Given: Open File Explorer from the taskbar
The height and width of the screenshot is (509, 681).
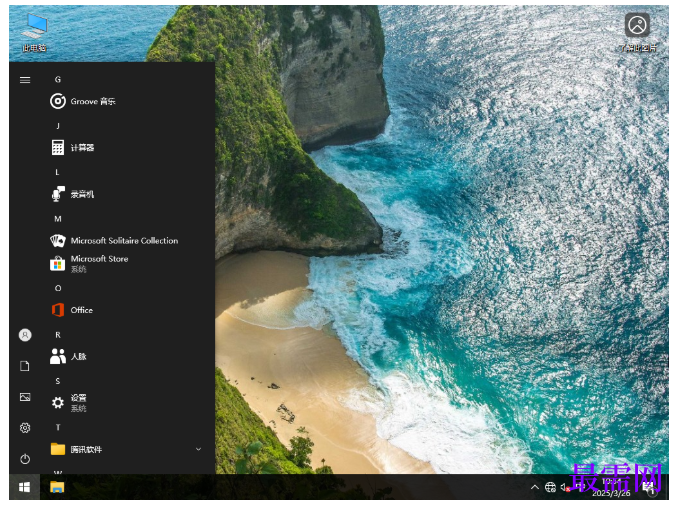Looking at the screenshot, I should [x=57, y=487].
